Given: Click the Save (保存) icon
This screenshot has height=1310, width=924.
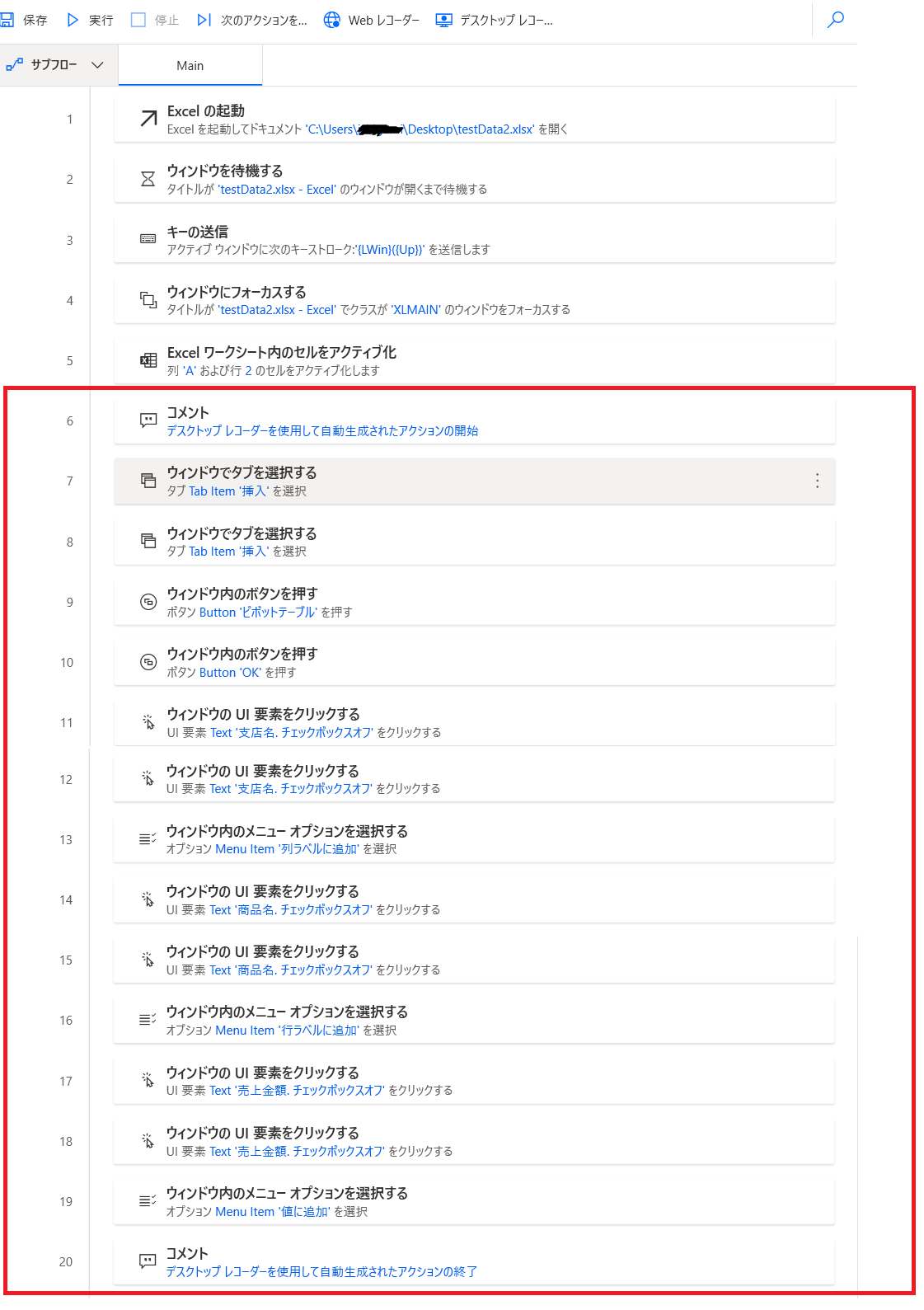Looking at the screenshot, I should point(7,20).
